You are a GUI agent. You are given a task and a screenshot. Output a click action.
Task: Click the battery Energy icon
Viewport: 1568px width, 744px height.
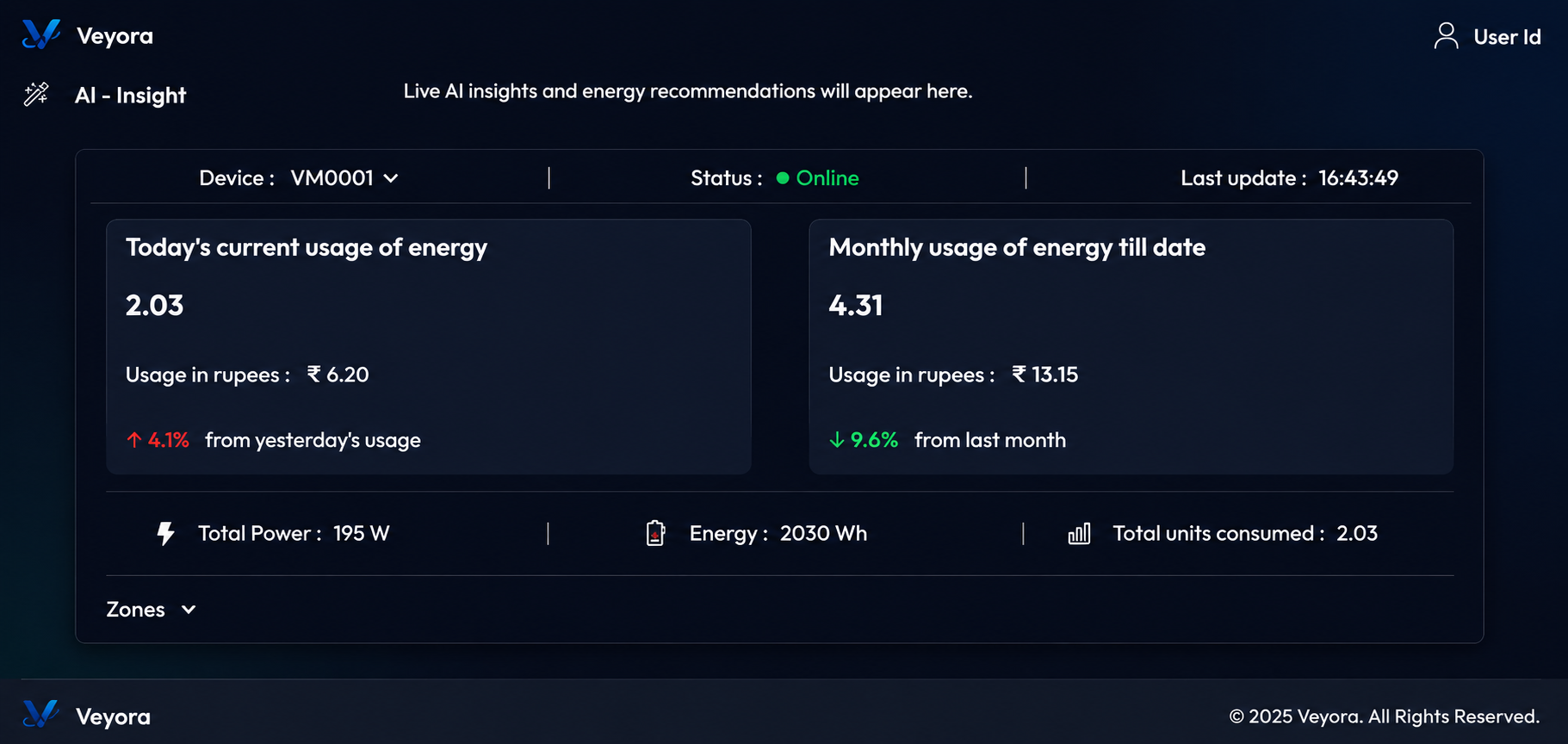click(655, 533)
